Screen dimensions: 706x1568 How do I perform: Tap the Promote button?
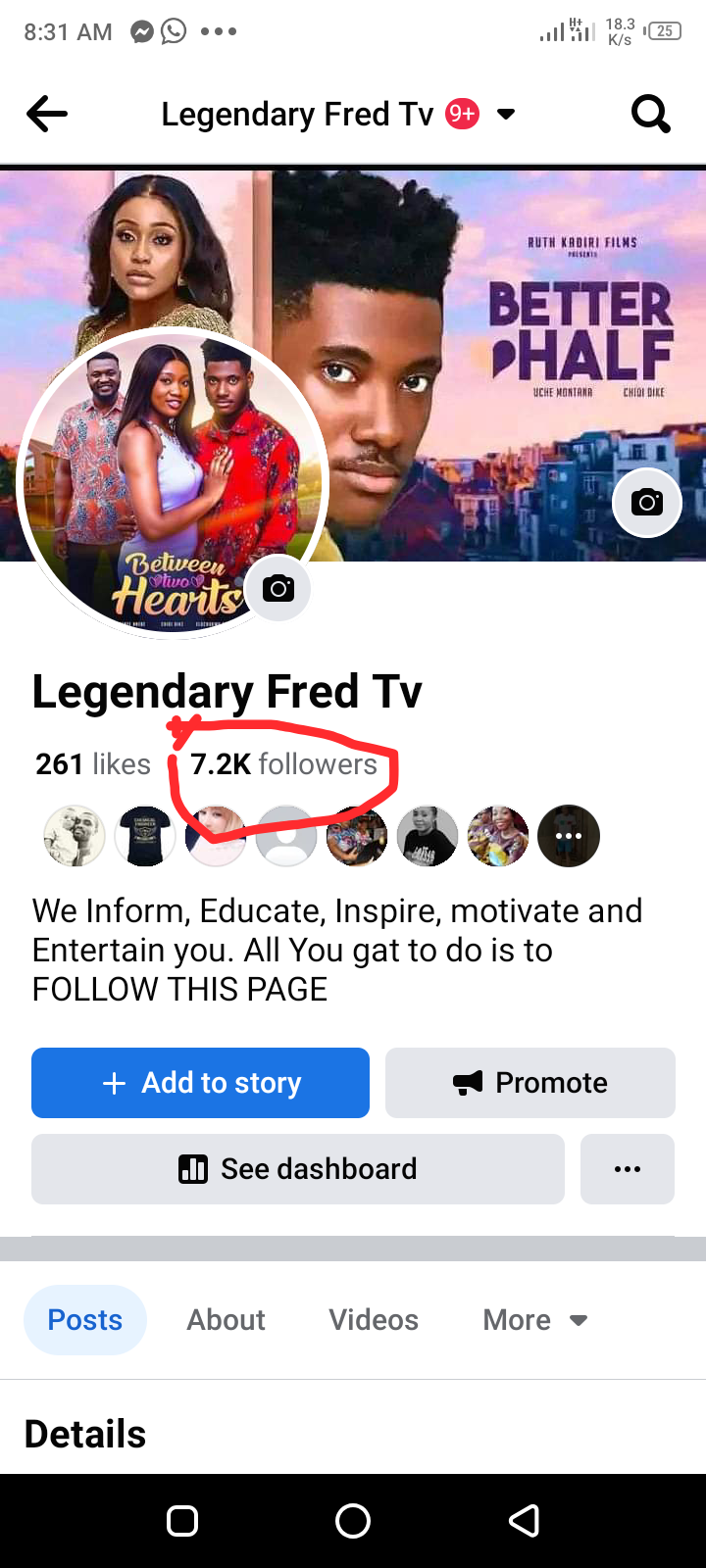tap(530, 1083)
